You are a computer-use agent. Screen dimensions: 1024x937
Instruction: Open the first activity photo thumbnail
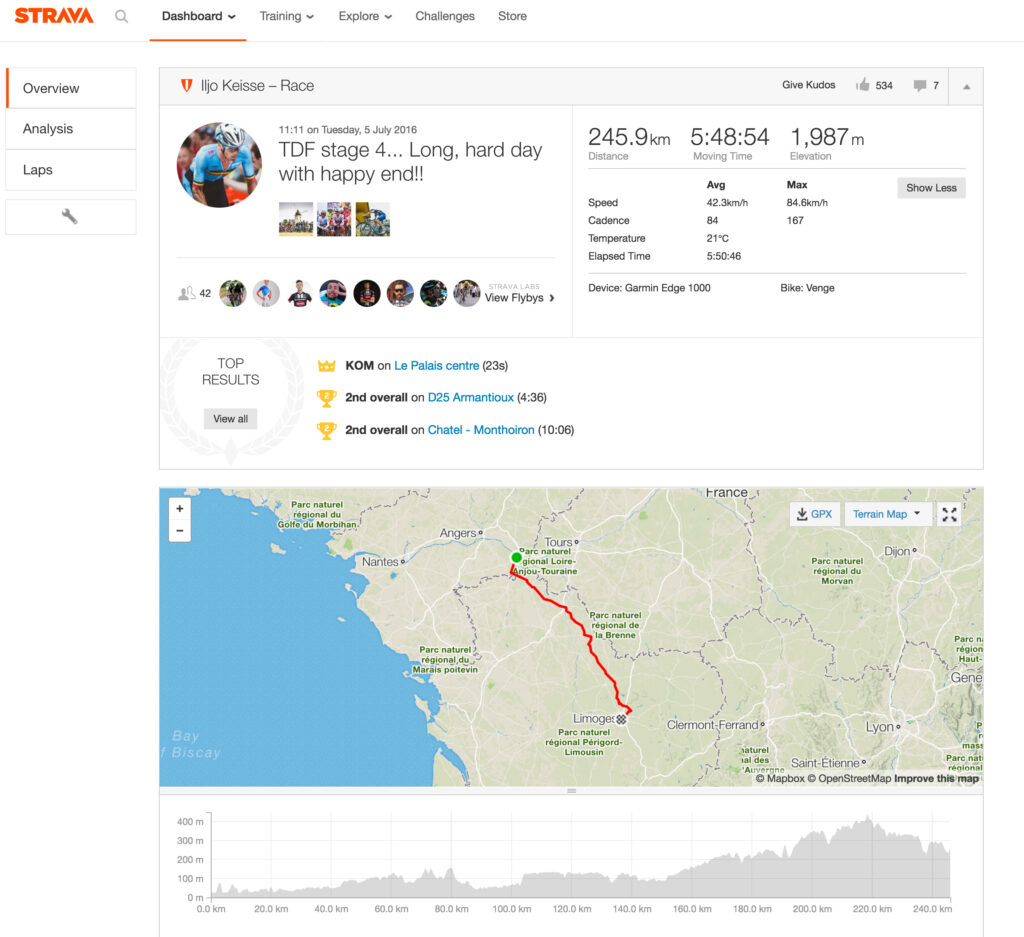click(x=296, y=219)
